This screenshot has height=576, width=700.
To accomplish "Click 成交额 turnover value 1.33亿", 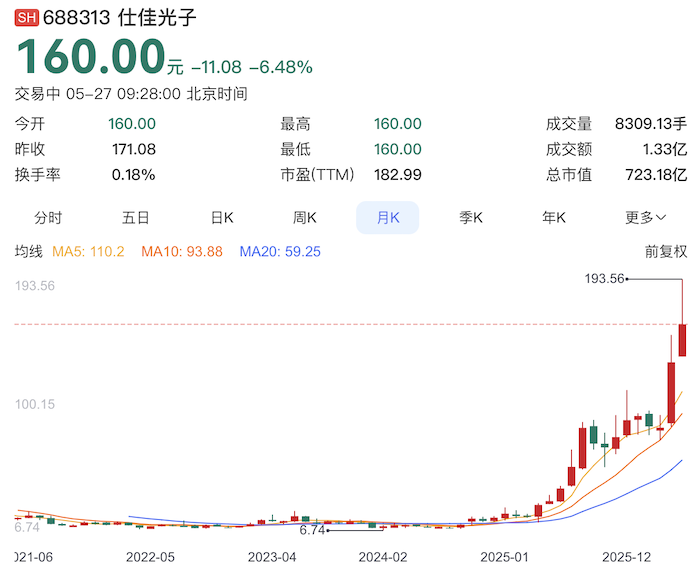I will coord(664,149).
